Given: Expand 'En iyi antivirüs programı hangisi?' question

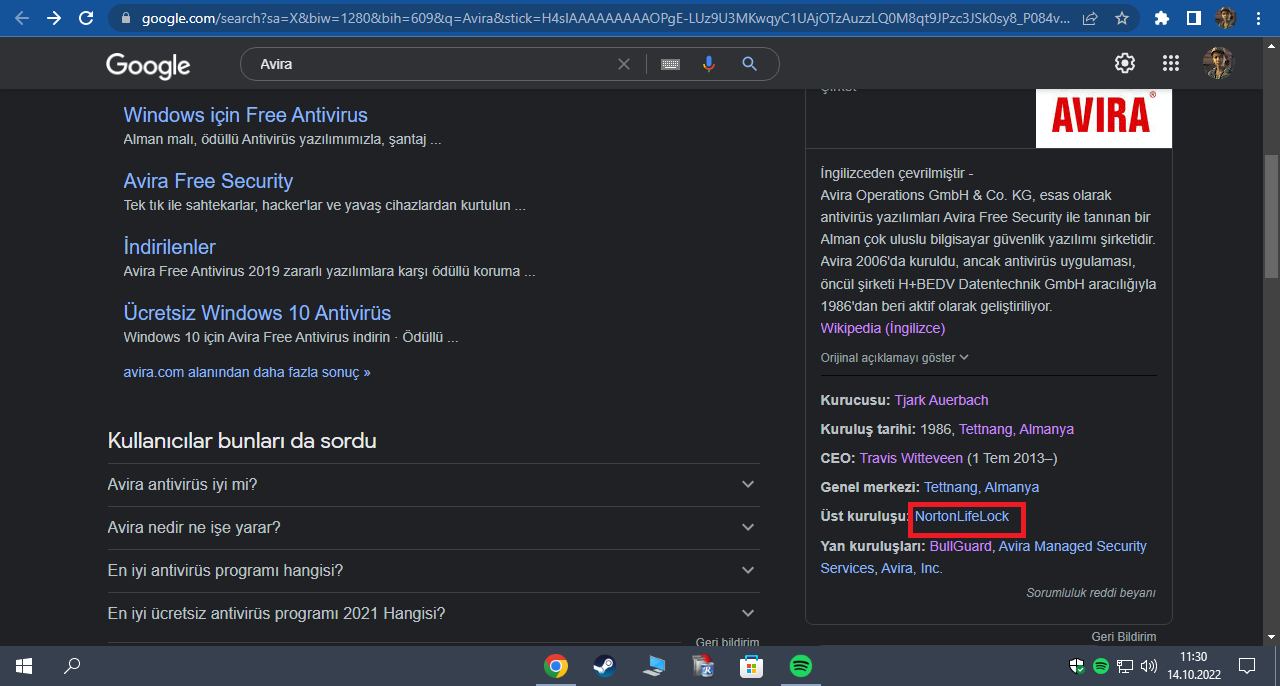Looking at the screenshot, I should click(433, 570).
